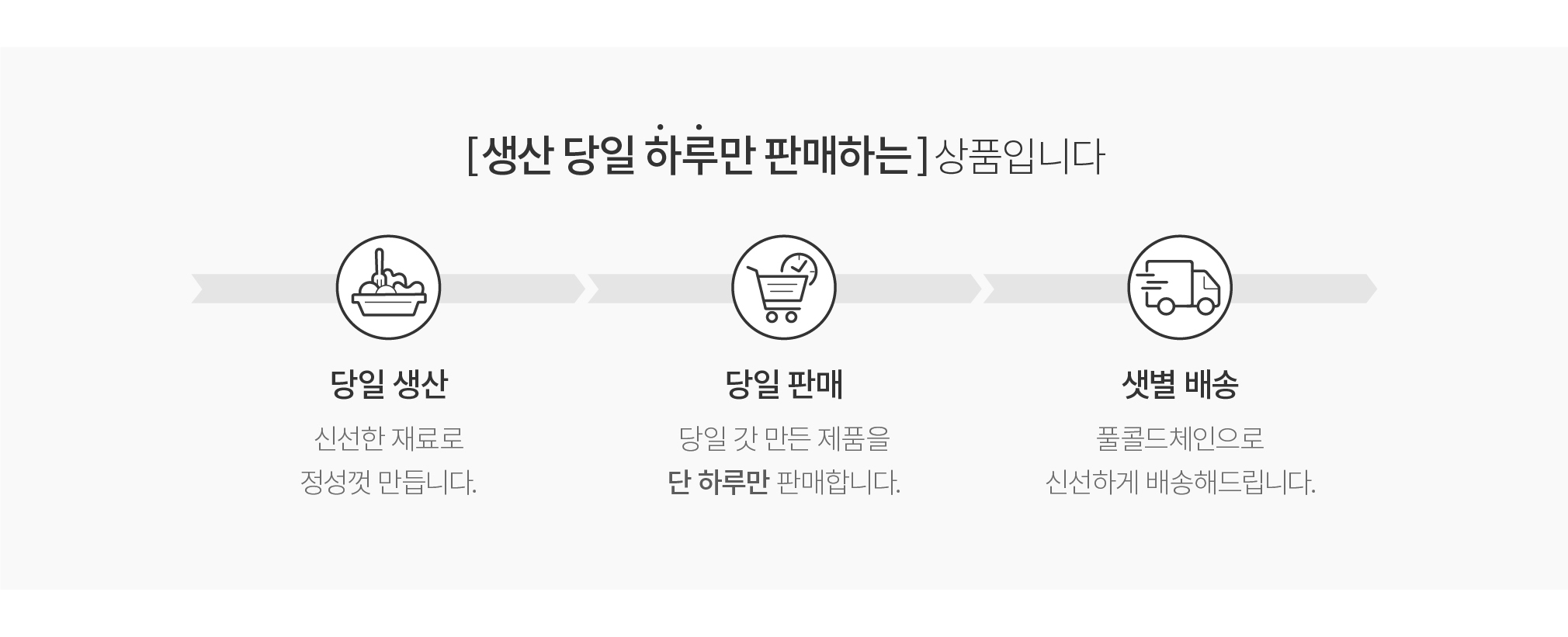
Task: Click the cart wheels in the sales icon
Action: tap(781, 316)
